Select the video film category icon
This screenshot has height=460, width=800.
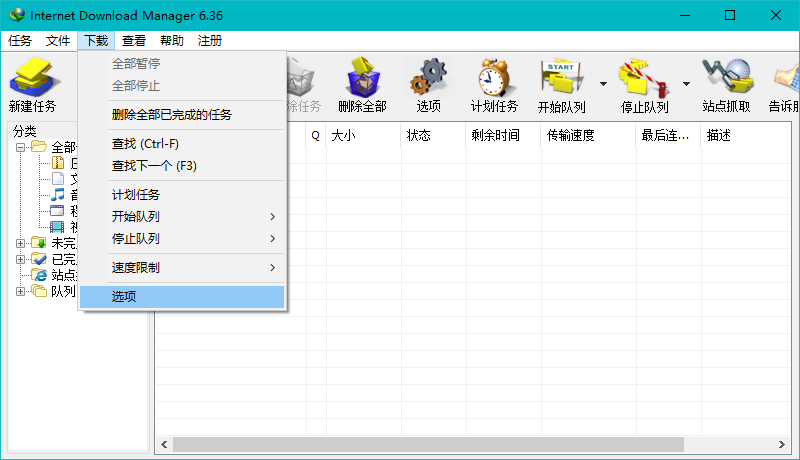57,226
